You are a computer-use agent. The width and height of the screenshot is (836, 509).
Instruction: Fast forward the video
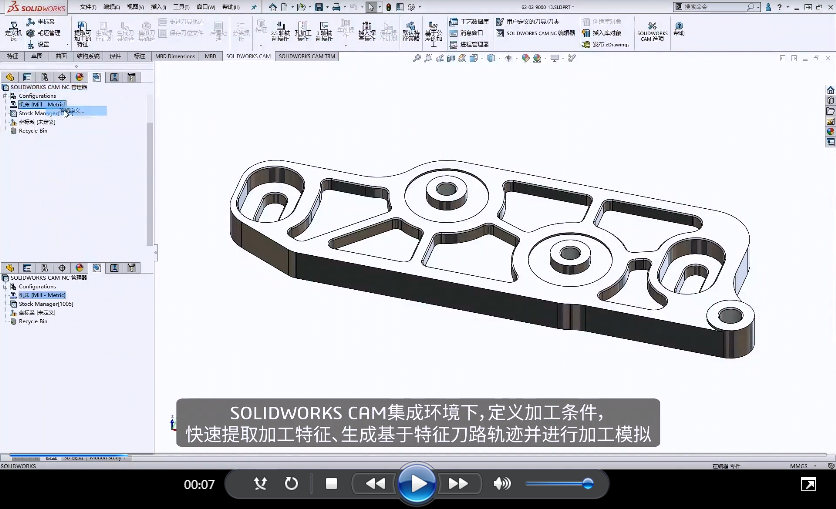[x=459, y=483]
